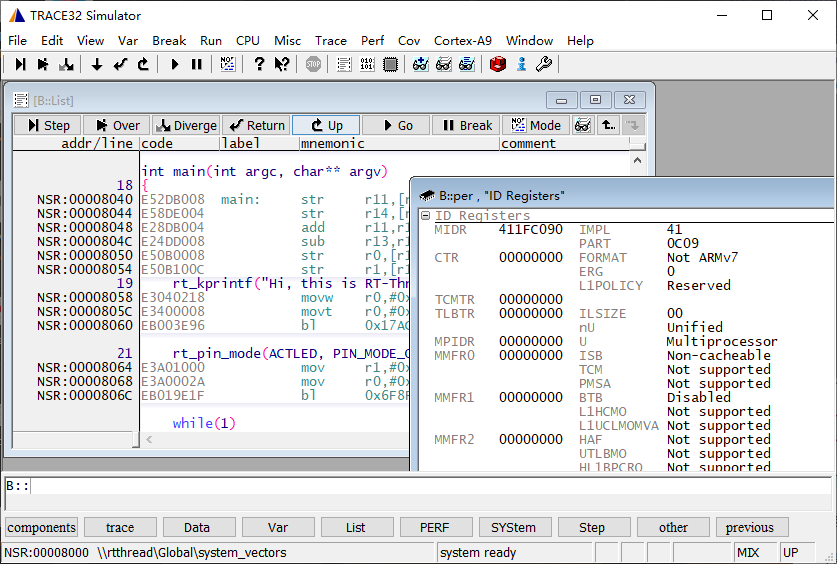Open the Cortex-A9 menu

click(x=462, y=41)
